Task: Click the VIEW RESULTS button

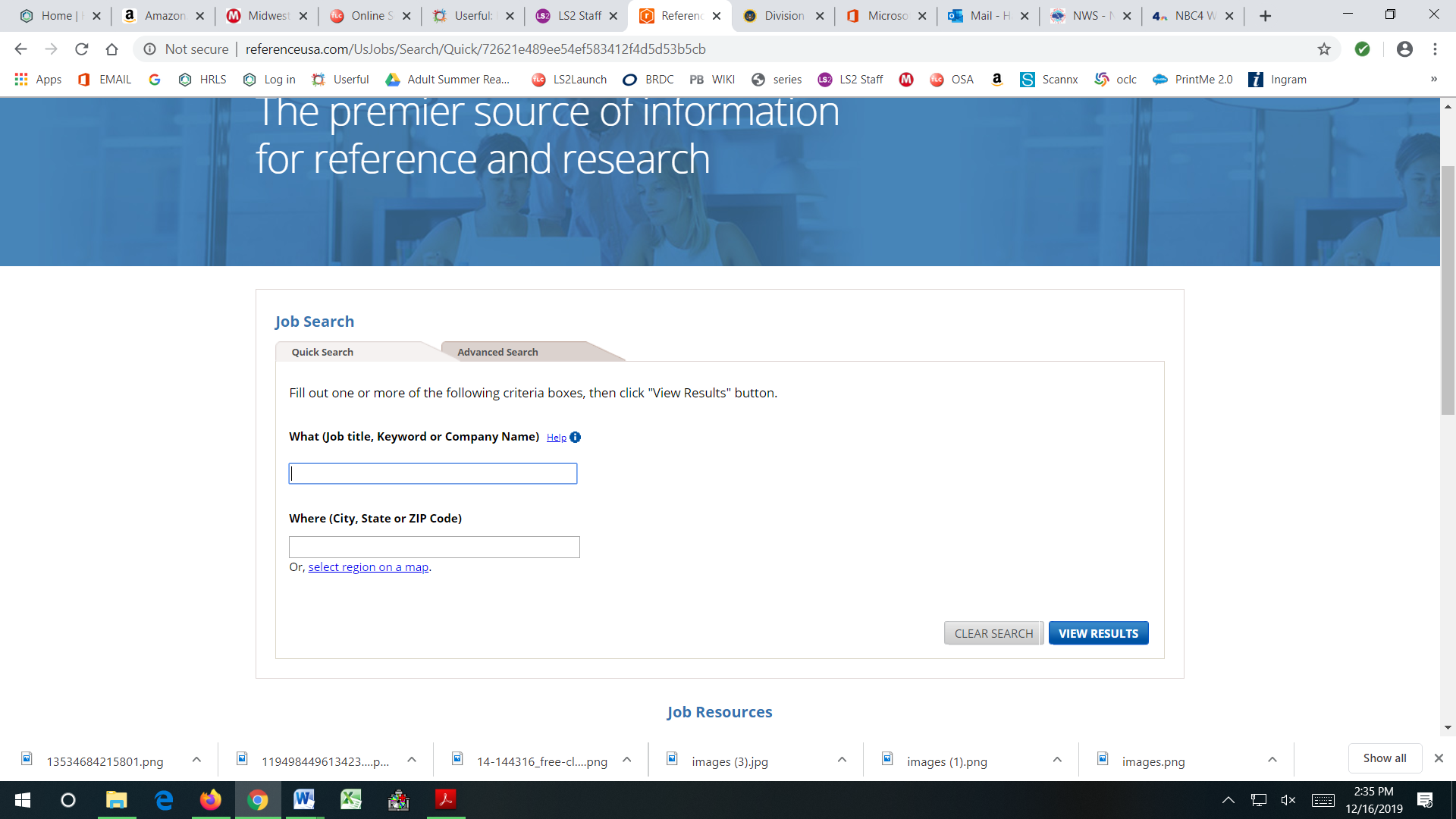Action: (x=1098, y=633)
